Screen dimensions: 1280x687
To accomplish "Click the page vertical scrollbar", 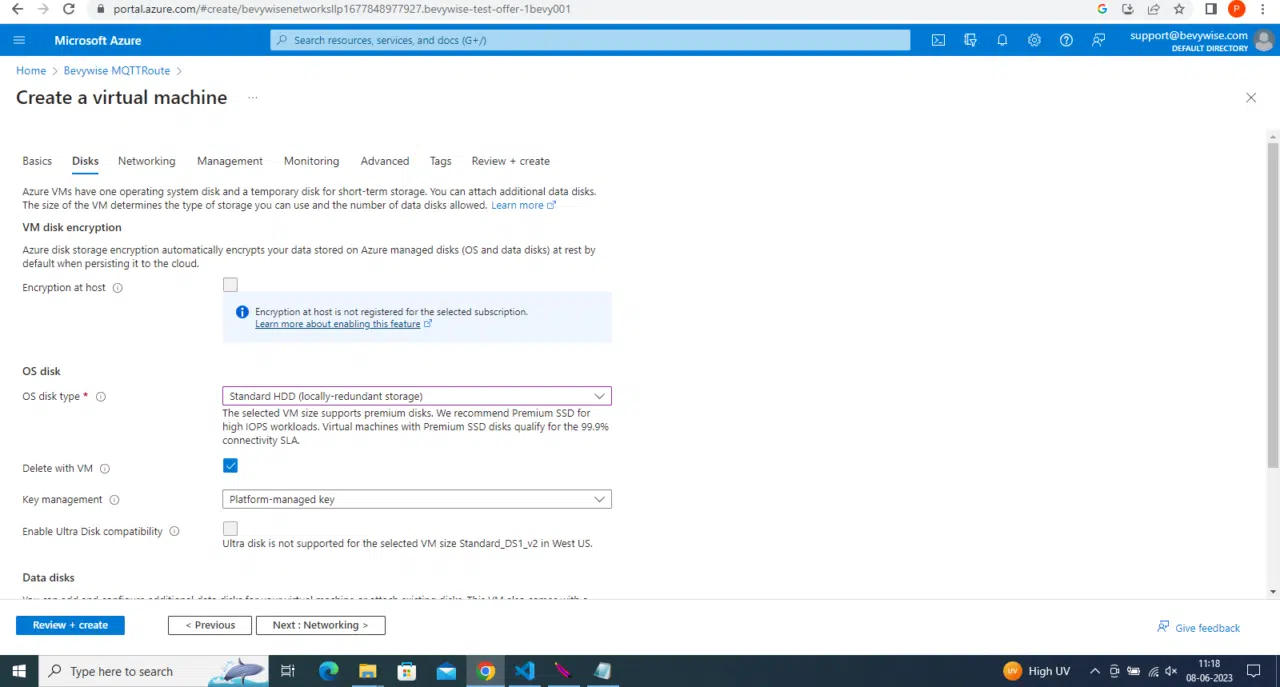I will (1273, 305).
